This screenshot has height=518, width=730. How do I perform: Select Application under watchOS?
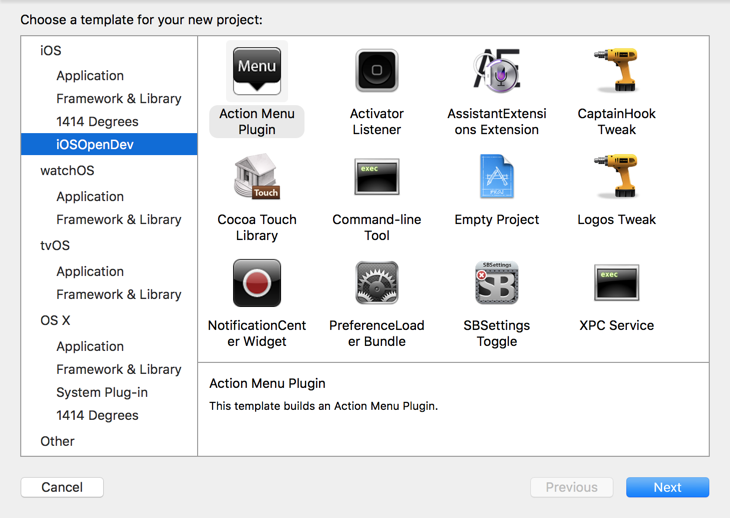pos(90,196)
